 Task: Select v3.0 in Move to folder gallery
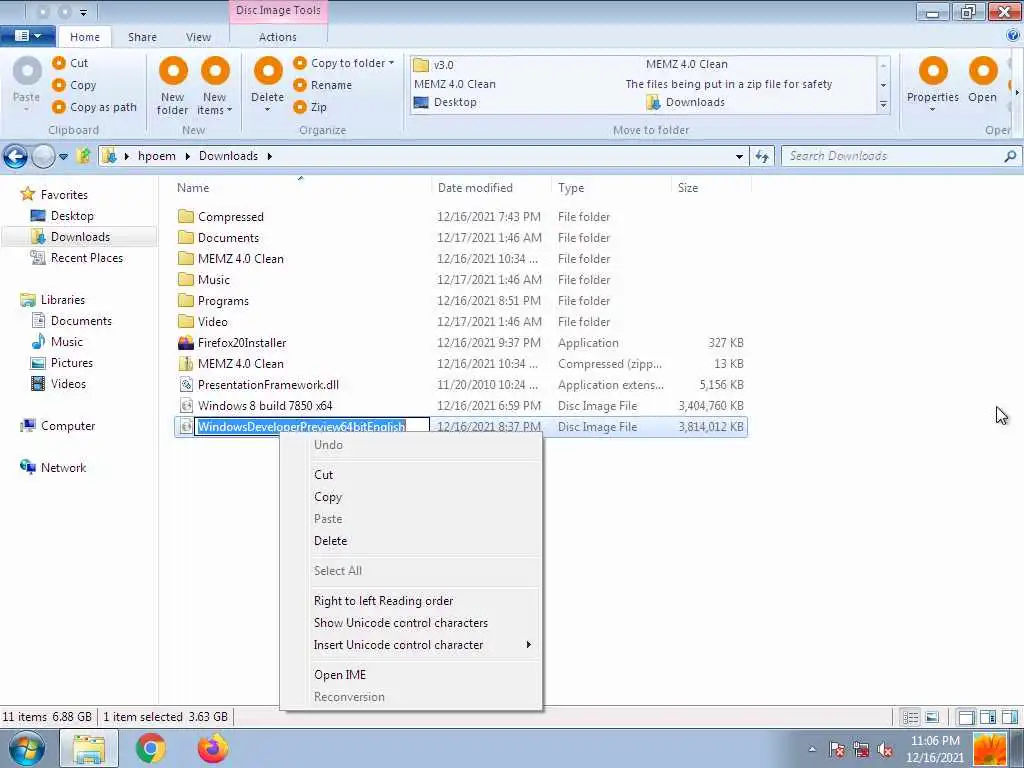pos(434,65)
